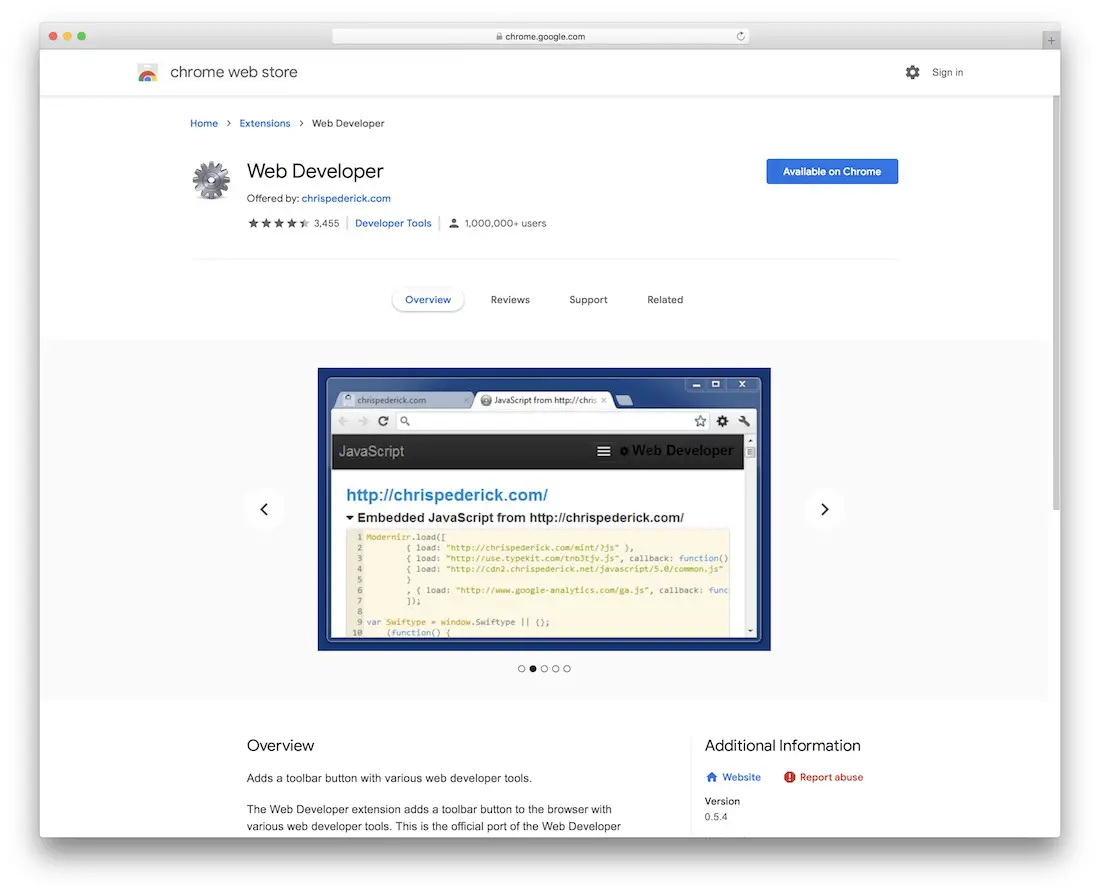Open chrispederick.com offered-by link

click(x=346, y=199)
